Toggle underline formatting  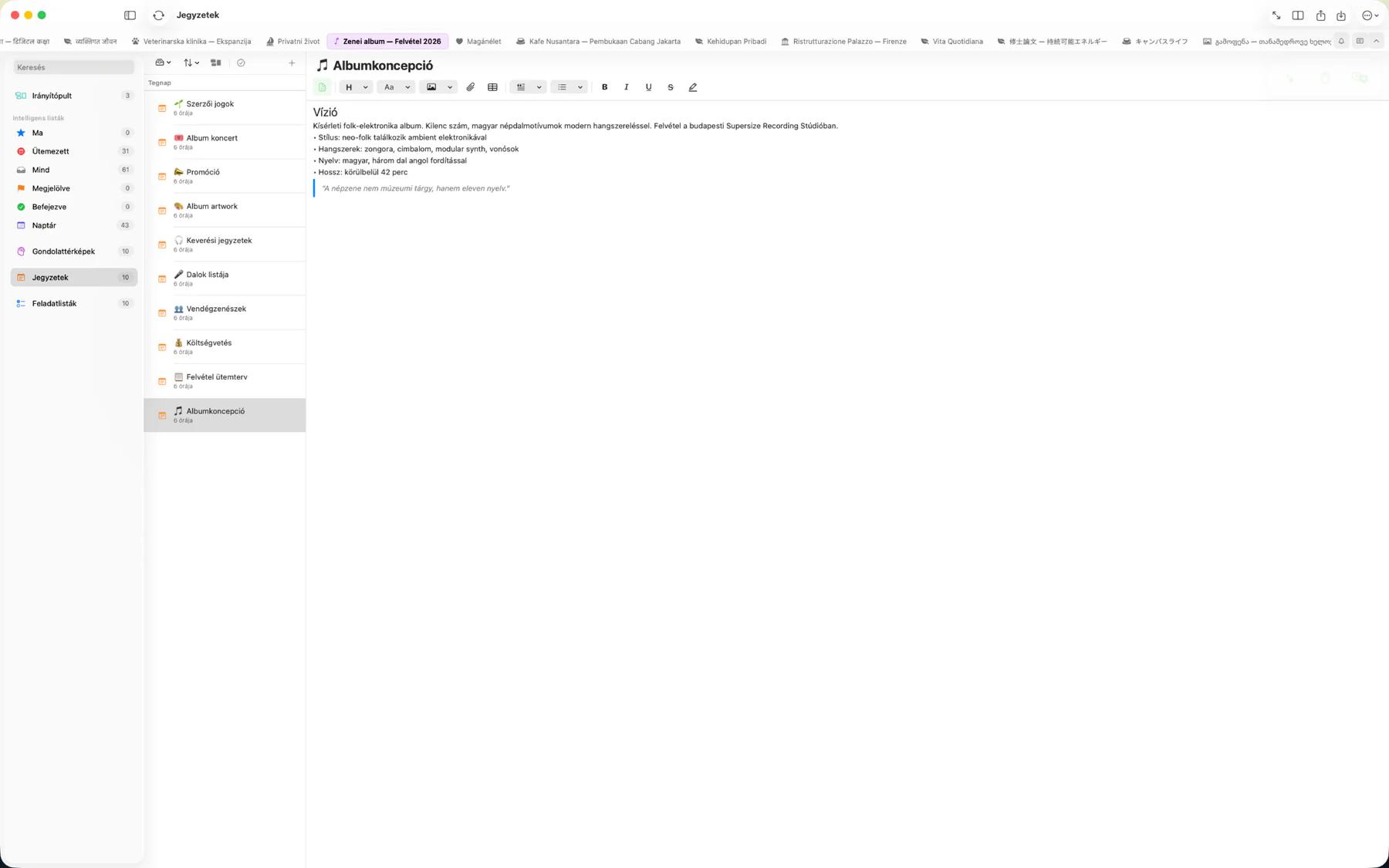click(x=648, y=87)
